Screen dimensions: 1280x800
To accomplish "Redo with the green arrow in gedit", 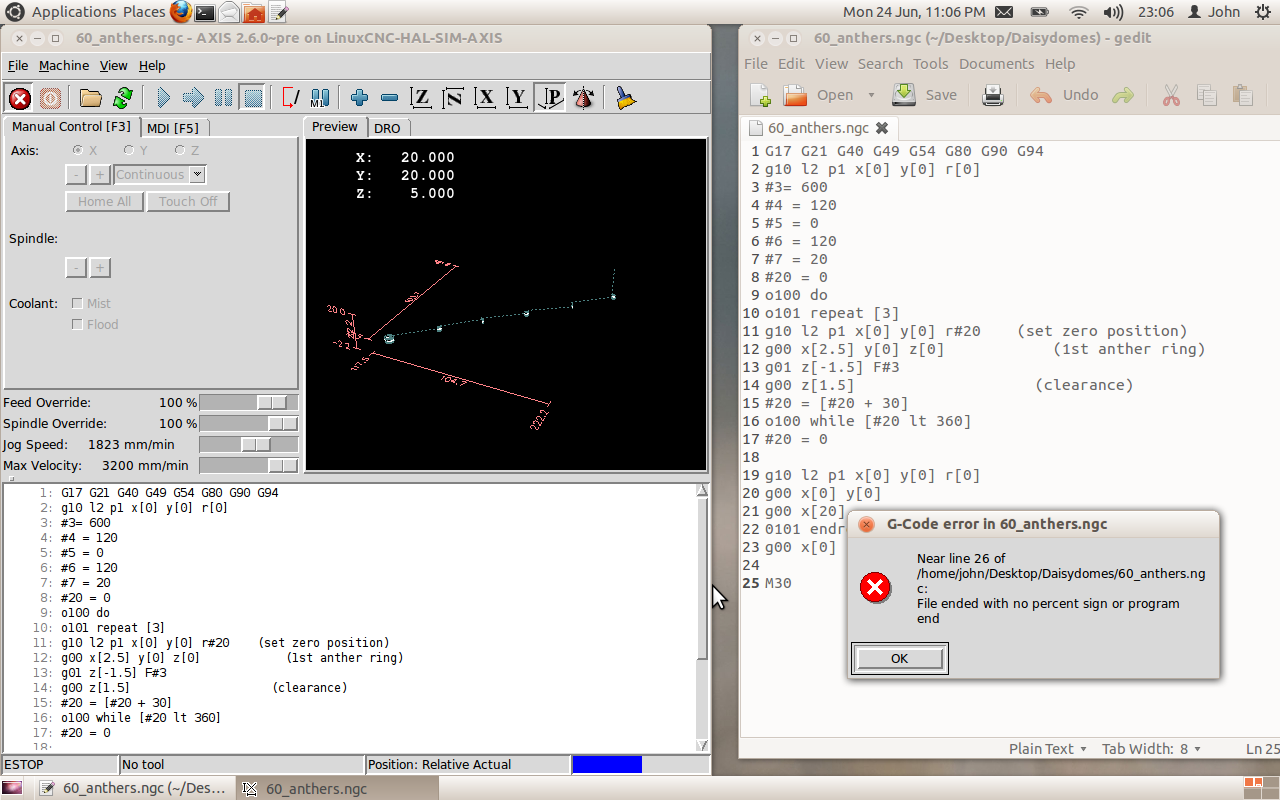I will [1123, 95].
